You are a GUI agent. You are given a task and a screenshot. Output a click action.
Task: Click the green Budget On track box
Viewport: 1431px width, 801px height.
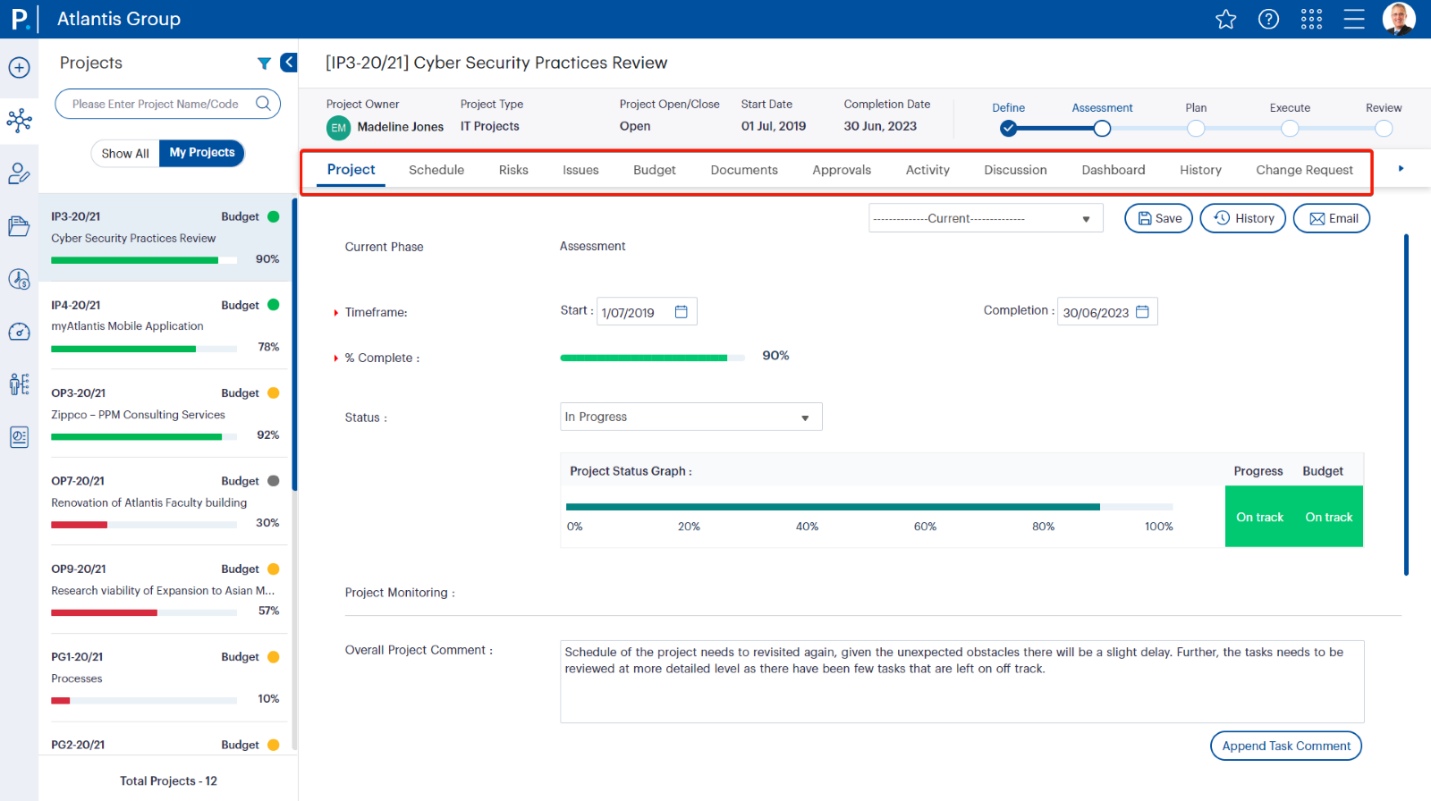[1329, 517]
